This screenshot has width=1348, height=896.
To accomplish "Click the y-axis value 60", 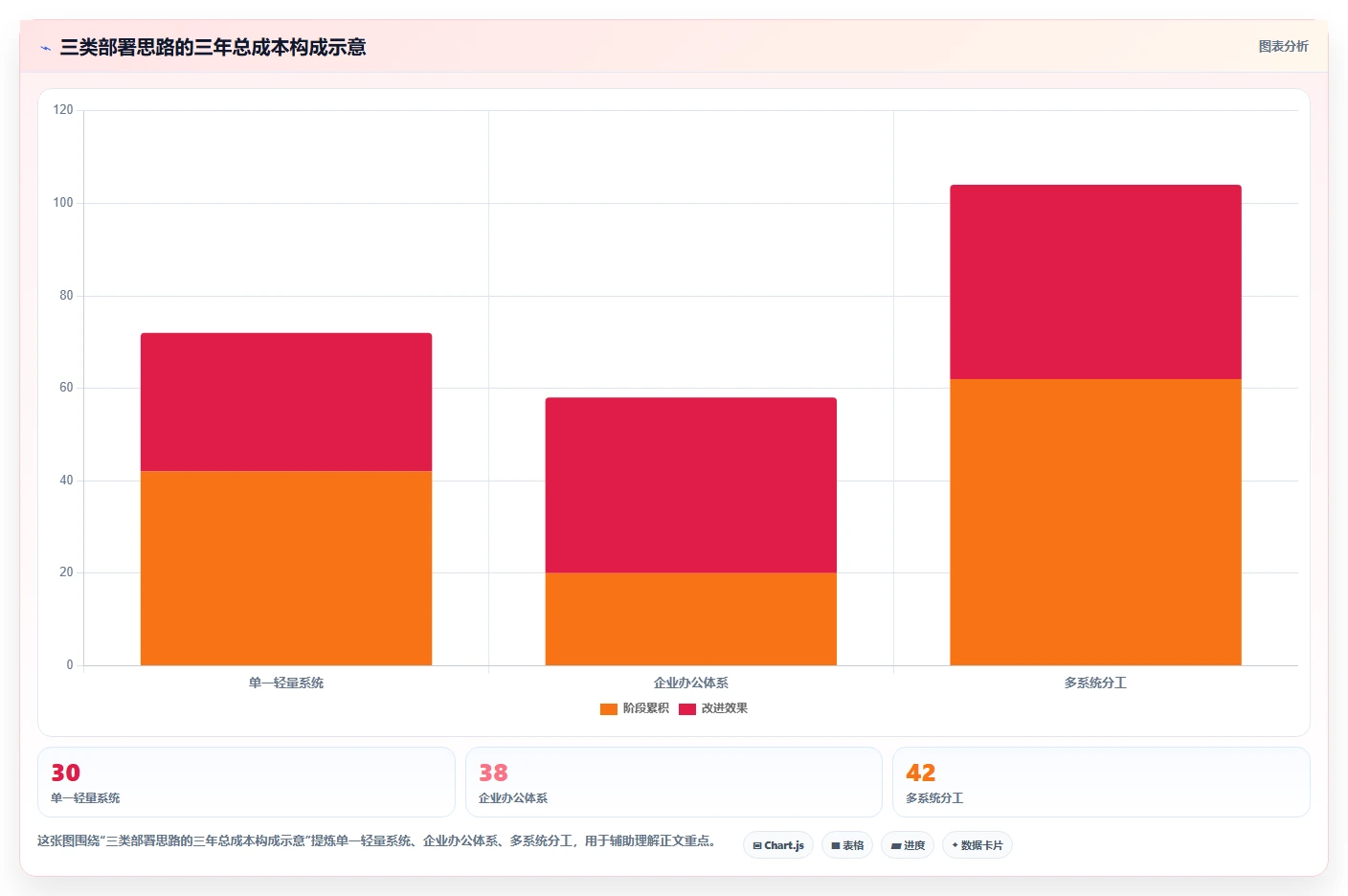I will click(x=66, y=388).
